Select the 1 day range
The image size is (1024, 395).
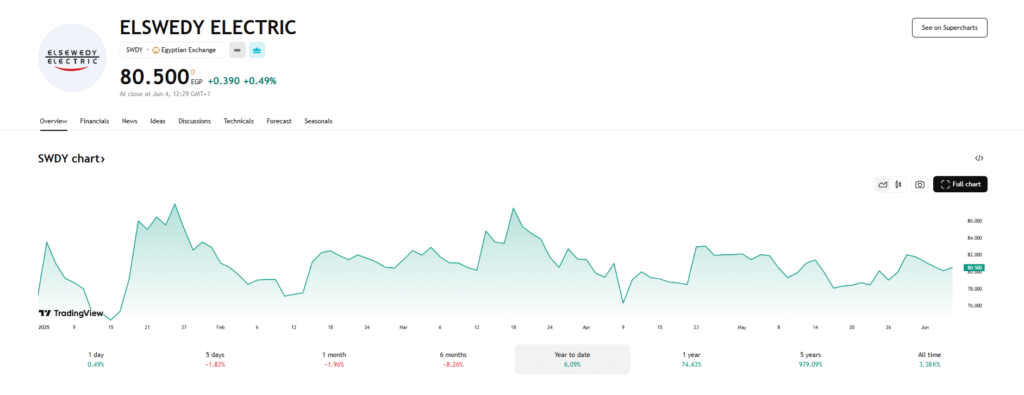point(96,359)
